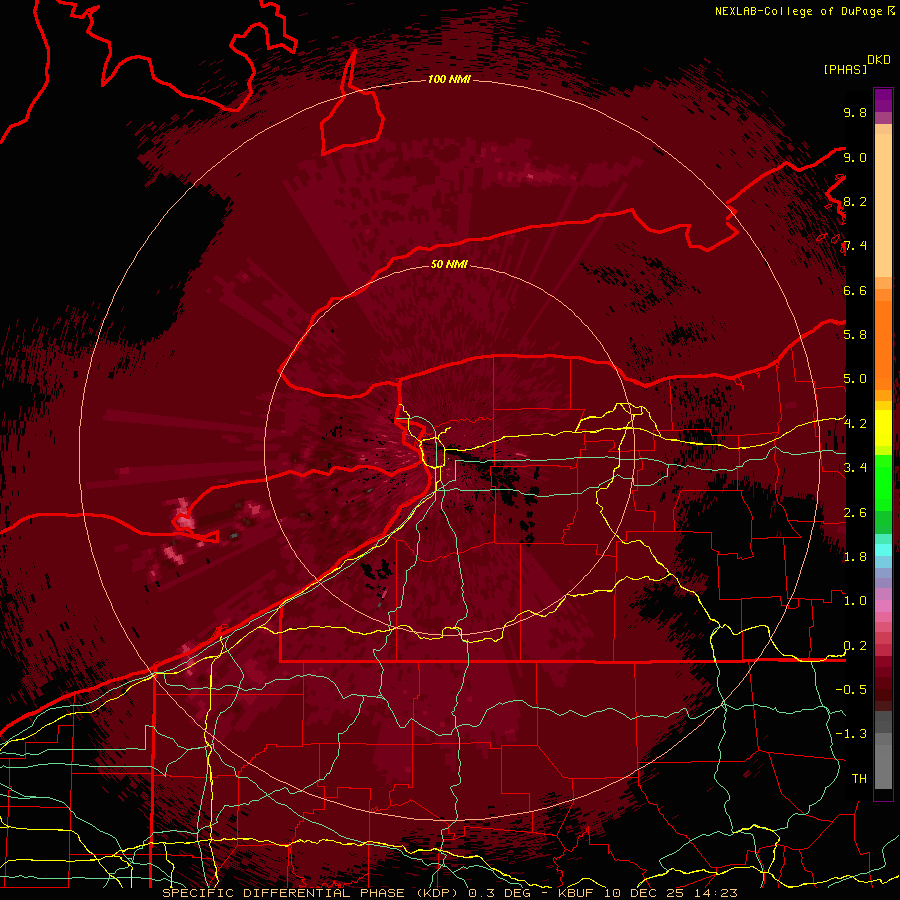Screen dimensions: 900x900
Task: Click the 100 NMI range ring label
Action: coord(449,79)
